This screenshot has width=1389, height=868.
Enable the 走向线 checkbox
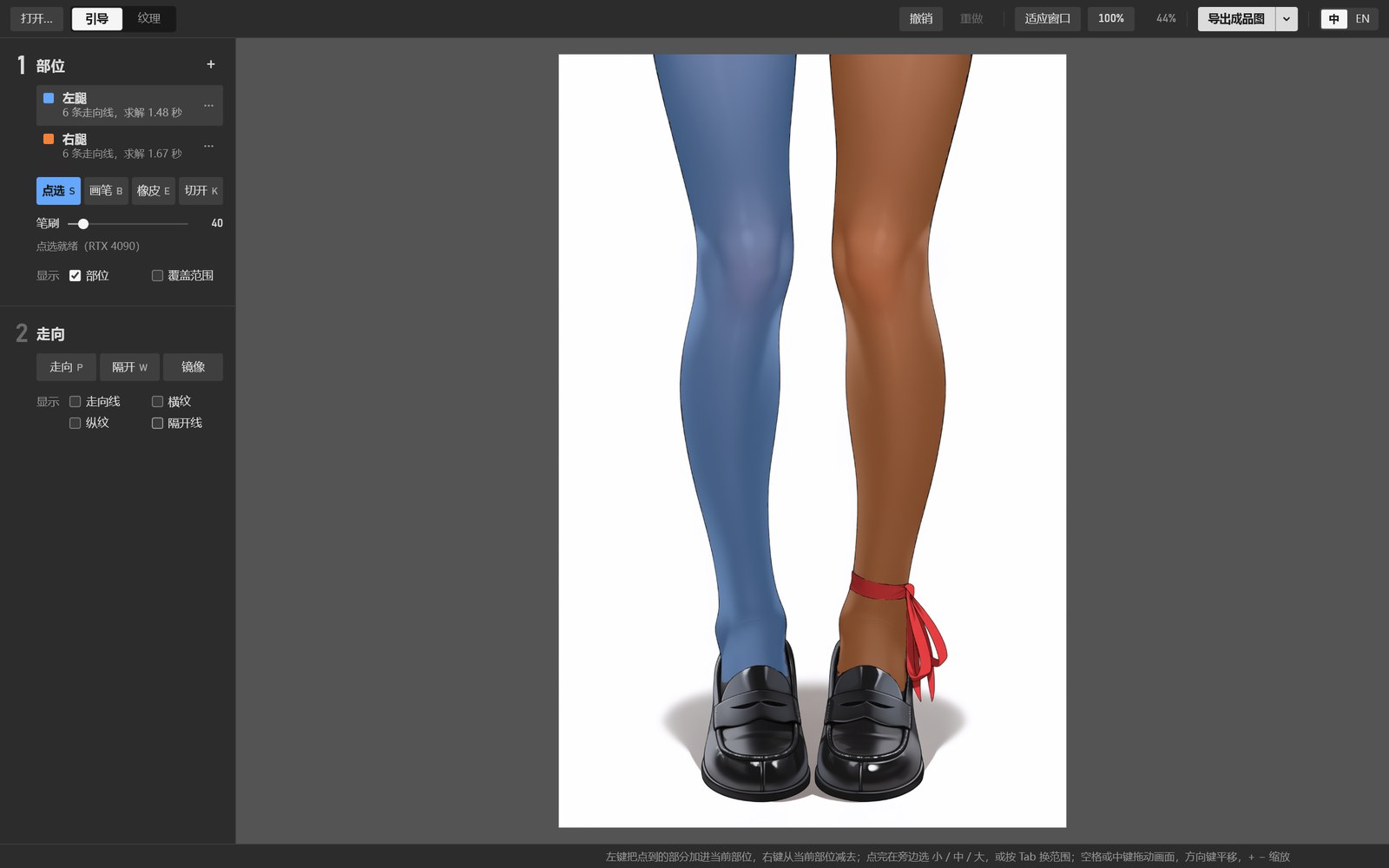76,401
